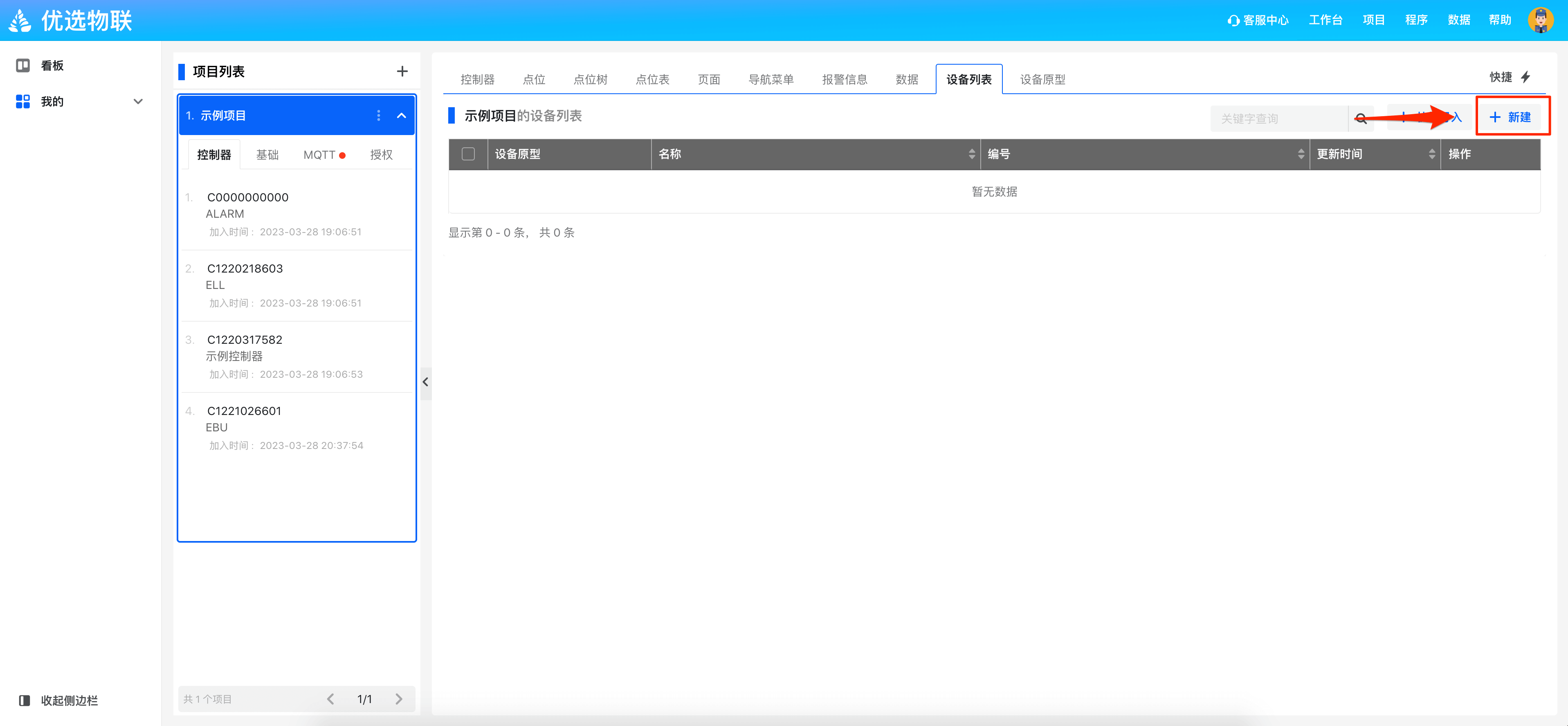This screenshot has height=726, width=1568.
Task: Toggle the select-all checkbox in table header
Action: coord(468,154)
